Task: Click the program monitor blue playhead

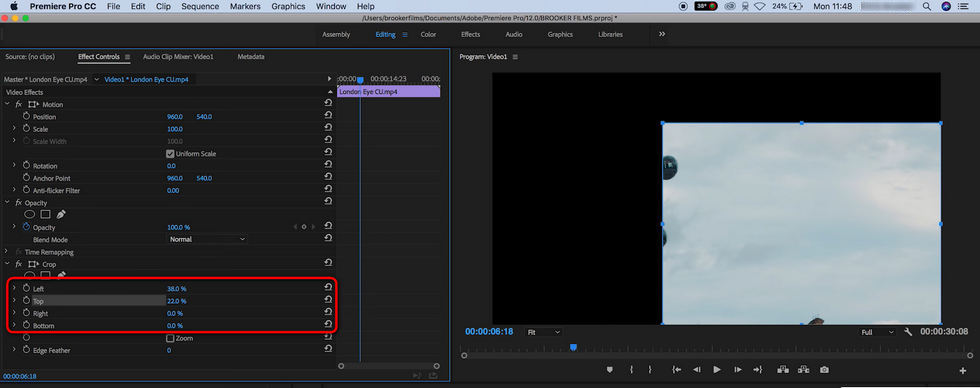Action: pyautogui.click(x=573, y=347)
